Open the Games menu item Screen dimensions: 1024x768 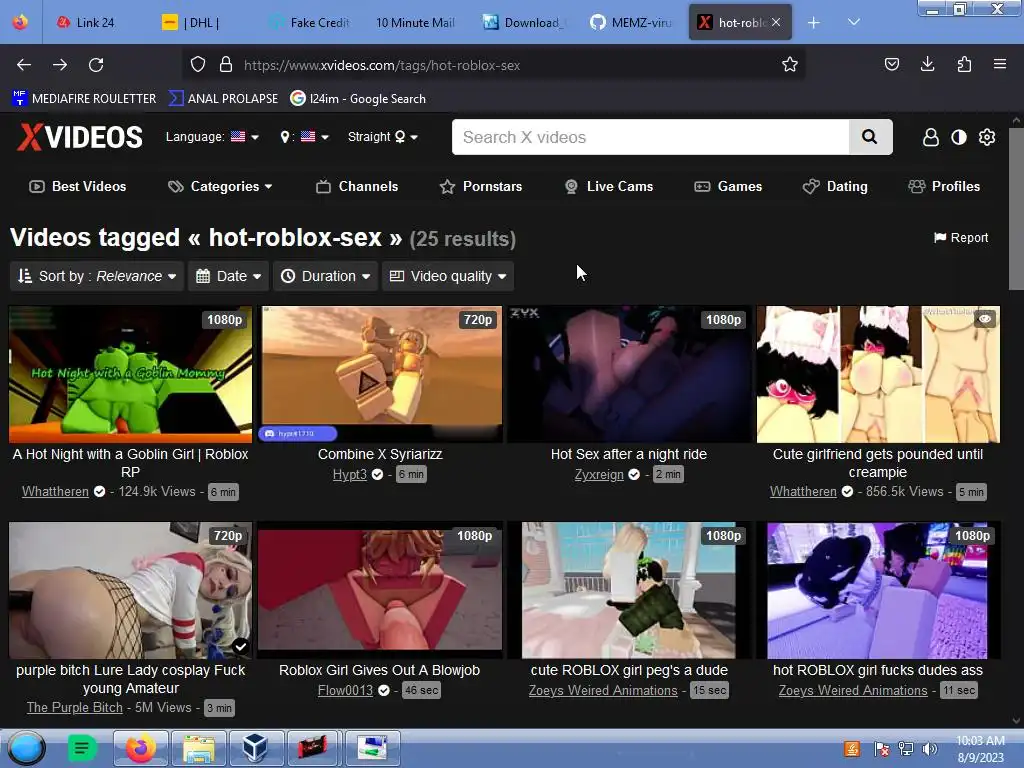(x=728, y=187)
